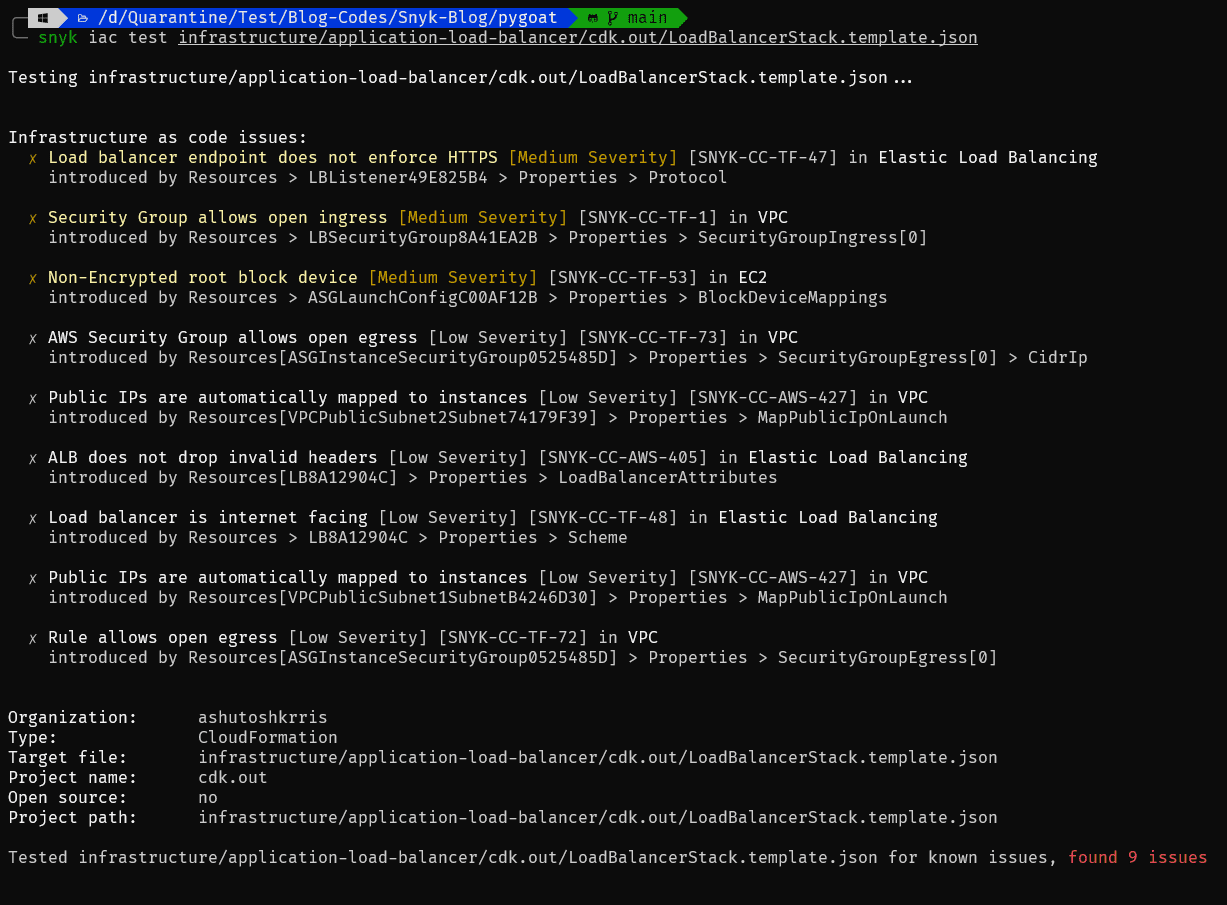
Task: Click the folder icon in the prompt path
Action: click(x=82, y=17)
